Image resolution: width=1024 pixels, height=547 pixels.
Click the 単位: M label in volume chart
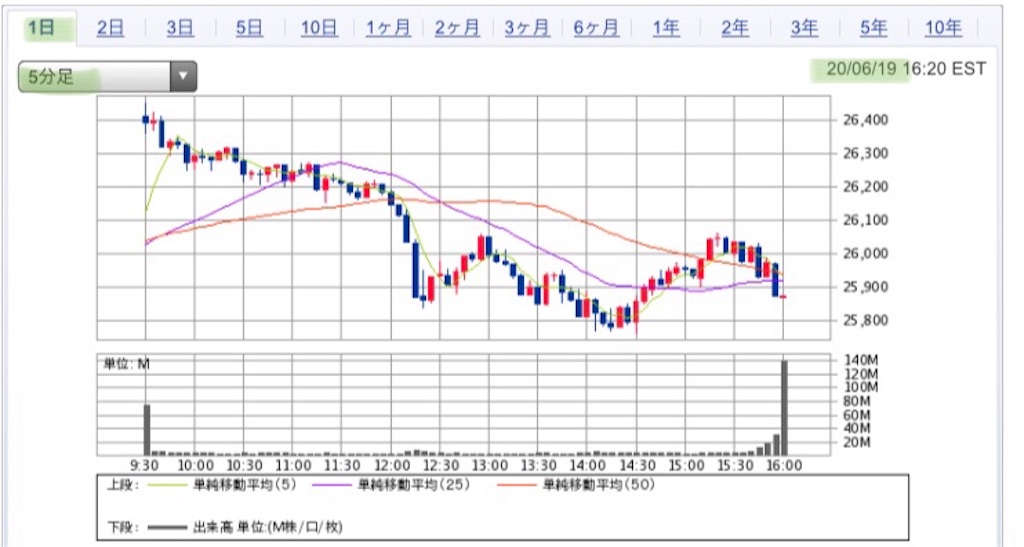click(126, 364)
